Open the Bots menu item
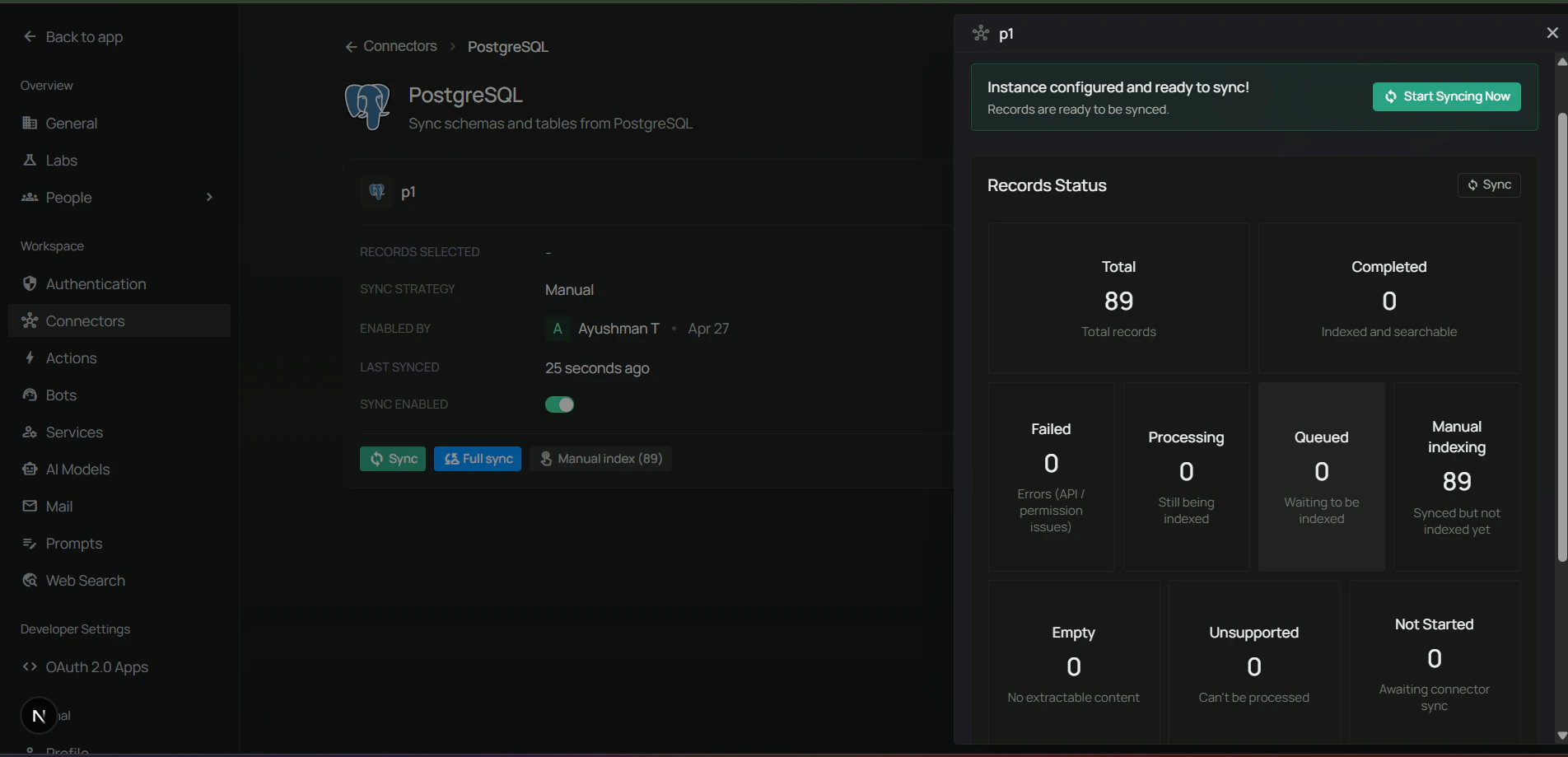This screenshot has width=1568, height=757. pyautogui.click(x=119, y=395)
